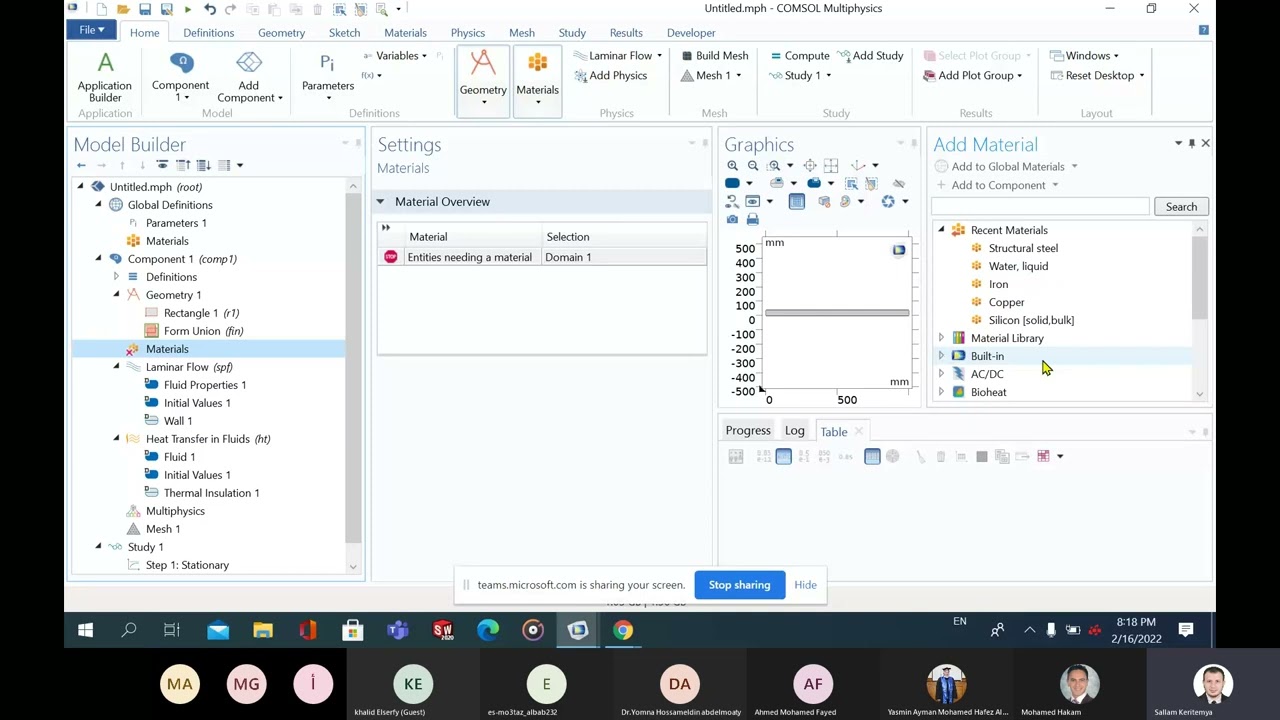Open the Windows layout dropdown
The image size is (1280, 720).
[x=1085, y=56]
